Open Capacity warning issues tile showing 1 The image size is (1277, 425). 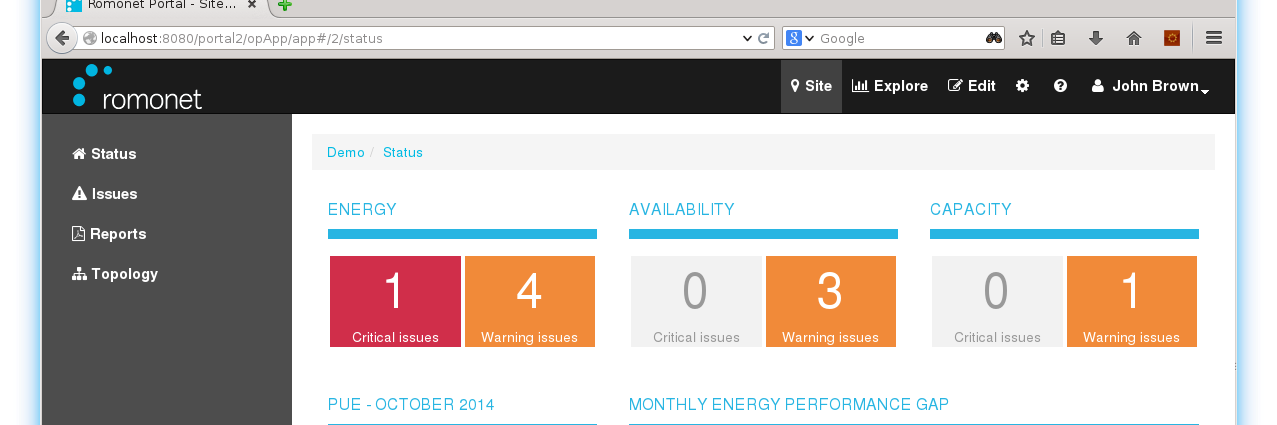pos(1132,302)
